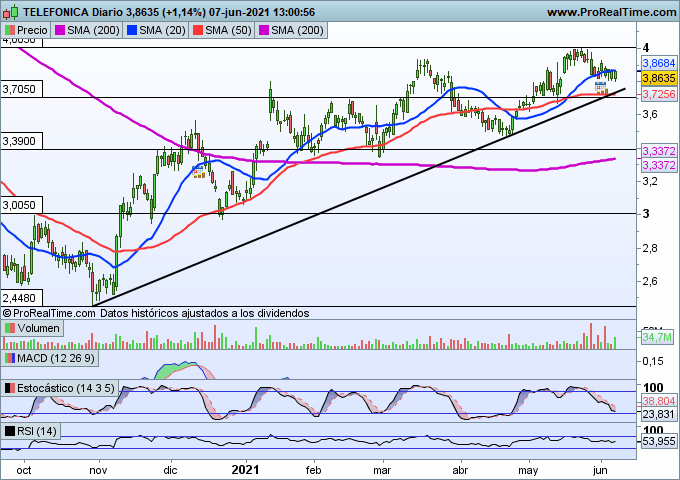Click the may month label on time axis
The height and width of the screenshot is (480, 680).
(528, 471)
